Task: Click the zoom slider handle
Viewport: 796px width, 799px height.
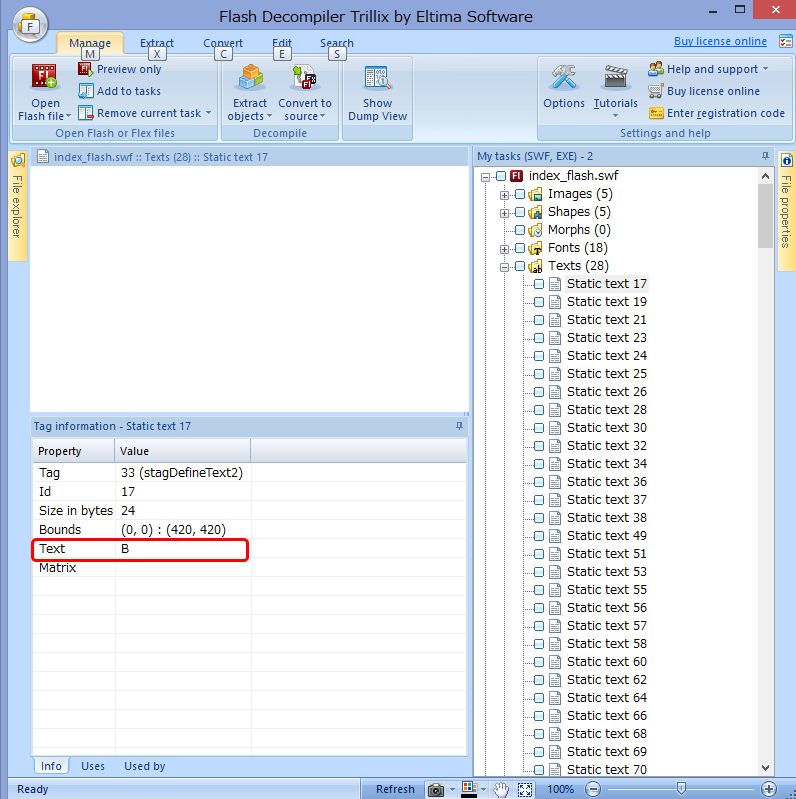Action: click(x=681, y=789)
